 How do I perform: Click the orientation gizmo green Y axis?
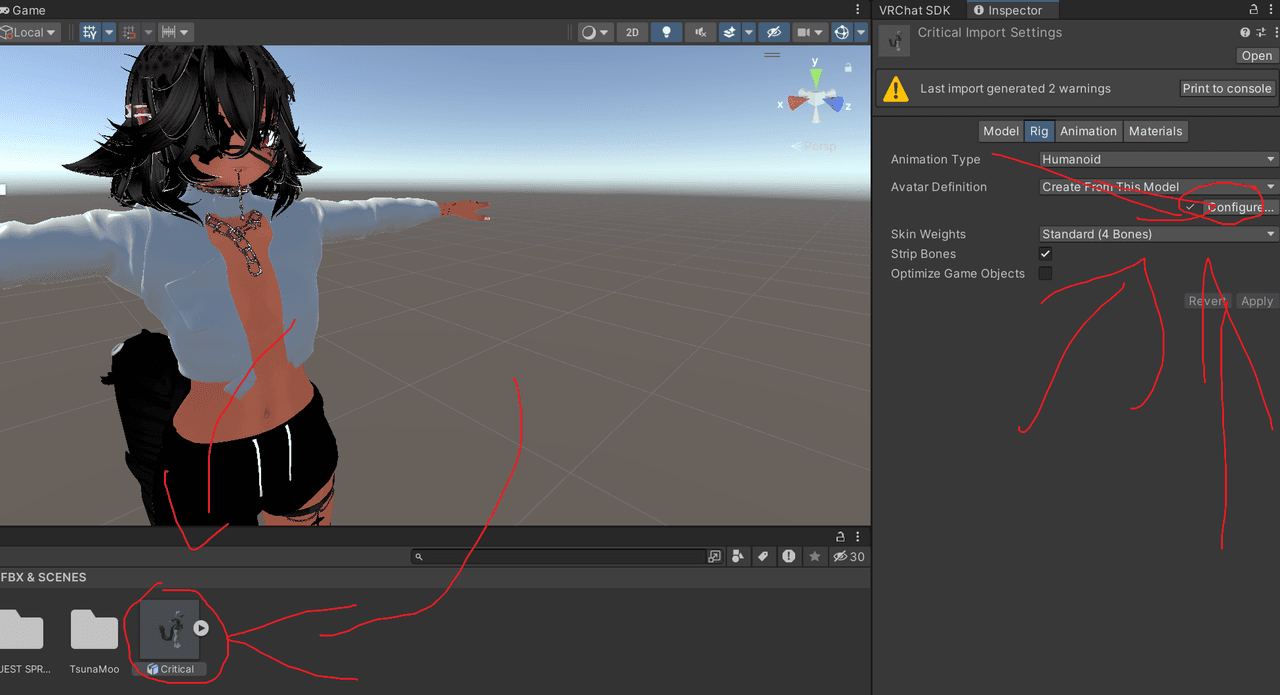(x=816, y=76)
